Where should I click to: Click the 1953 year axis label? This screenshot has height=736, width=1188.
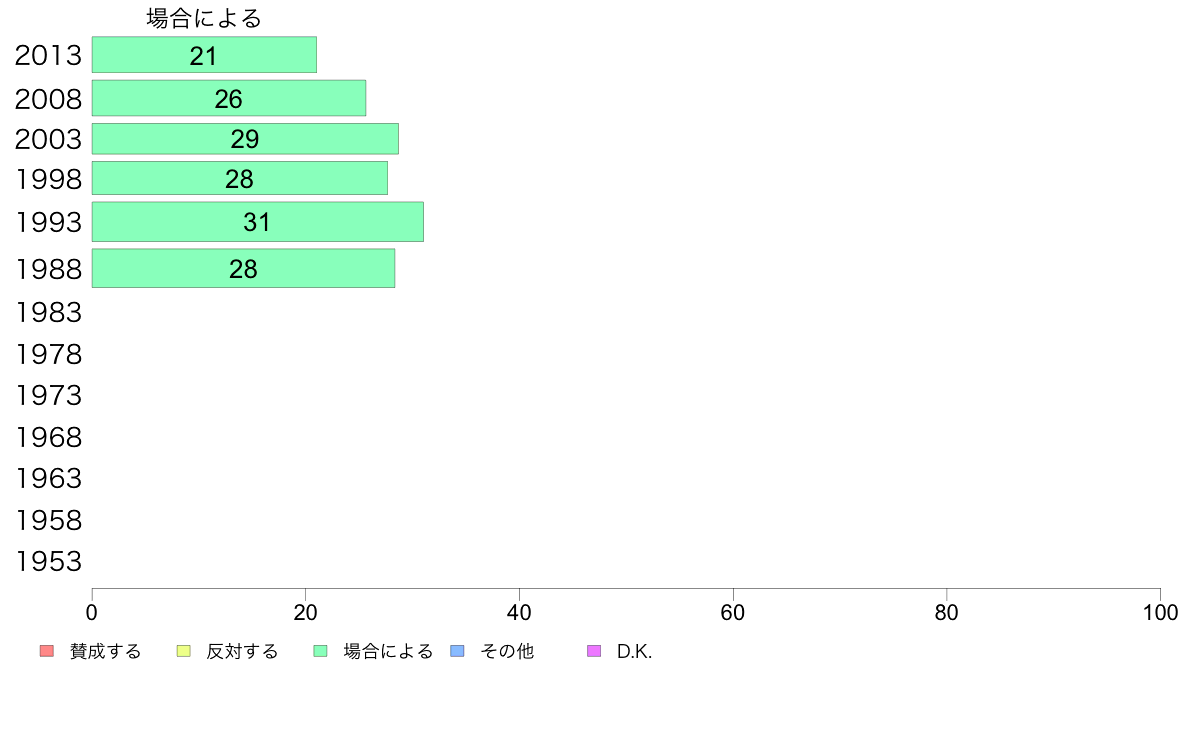[48, 562]
